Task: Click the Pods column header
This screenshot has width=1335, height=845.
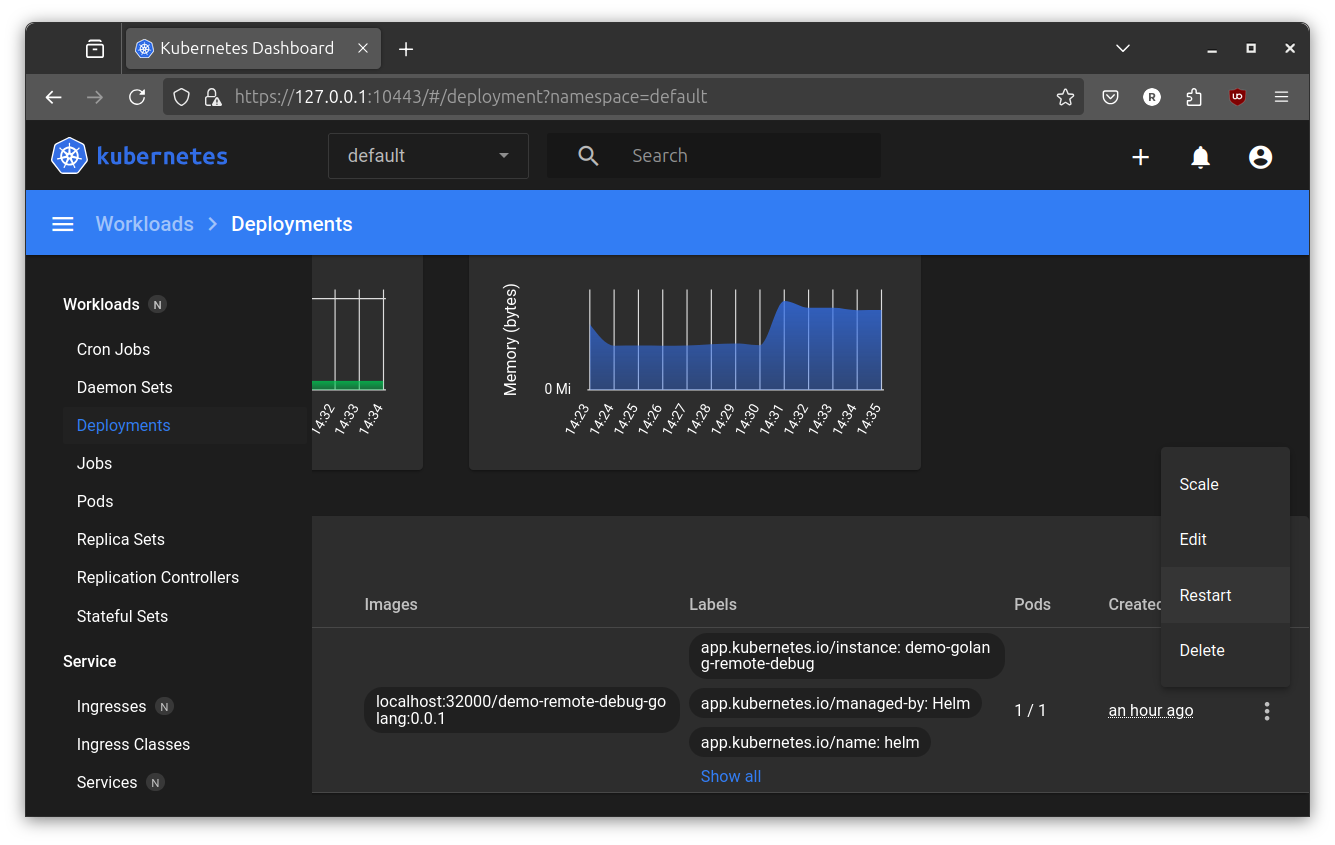Action: 1032,604
